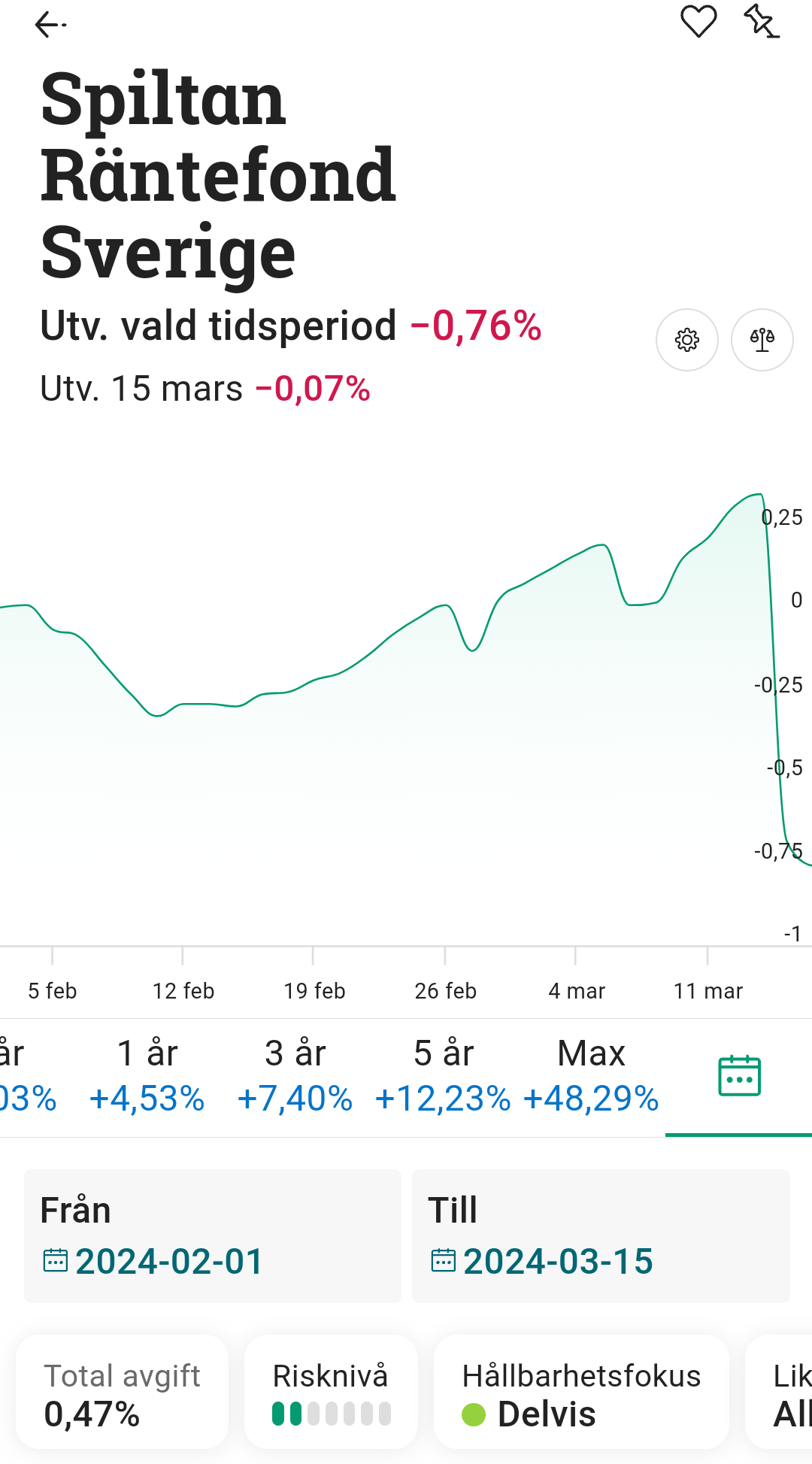Screen dimensions: 812x1464
Task: Select the custom date range calendar tab
Action: (739, 1076)
